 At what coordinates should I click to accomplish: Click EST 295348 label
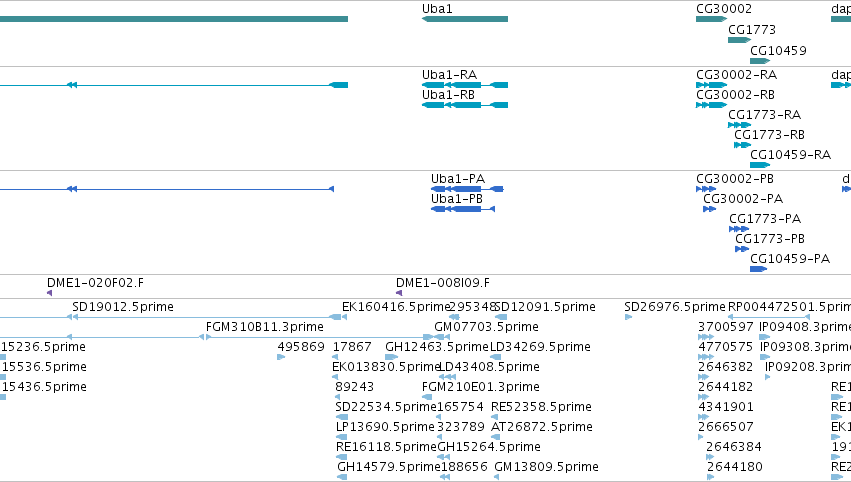tap(473, 307)
